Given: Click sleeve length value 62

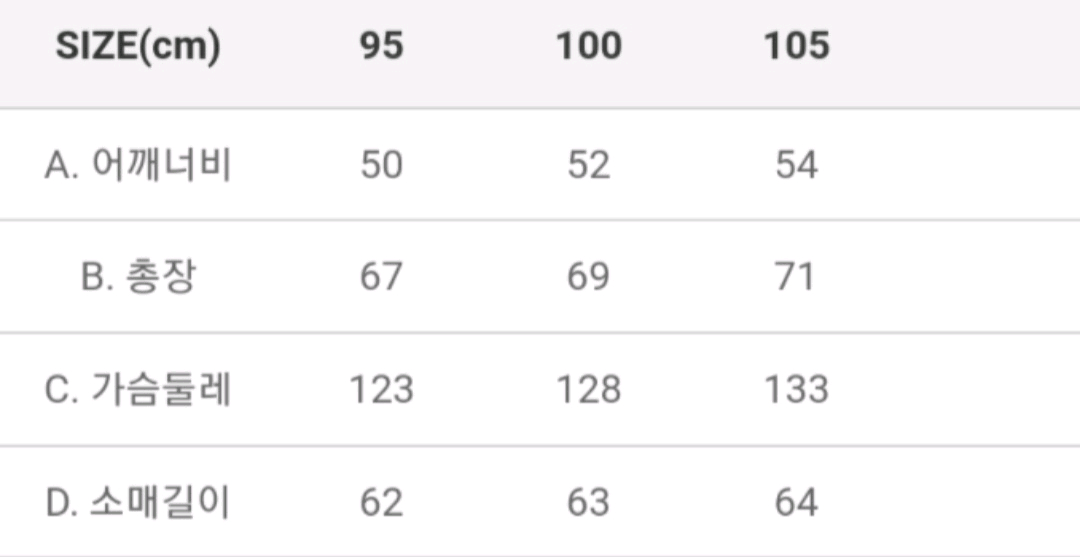Looking at the screenshot, I should (381, 502).
